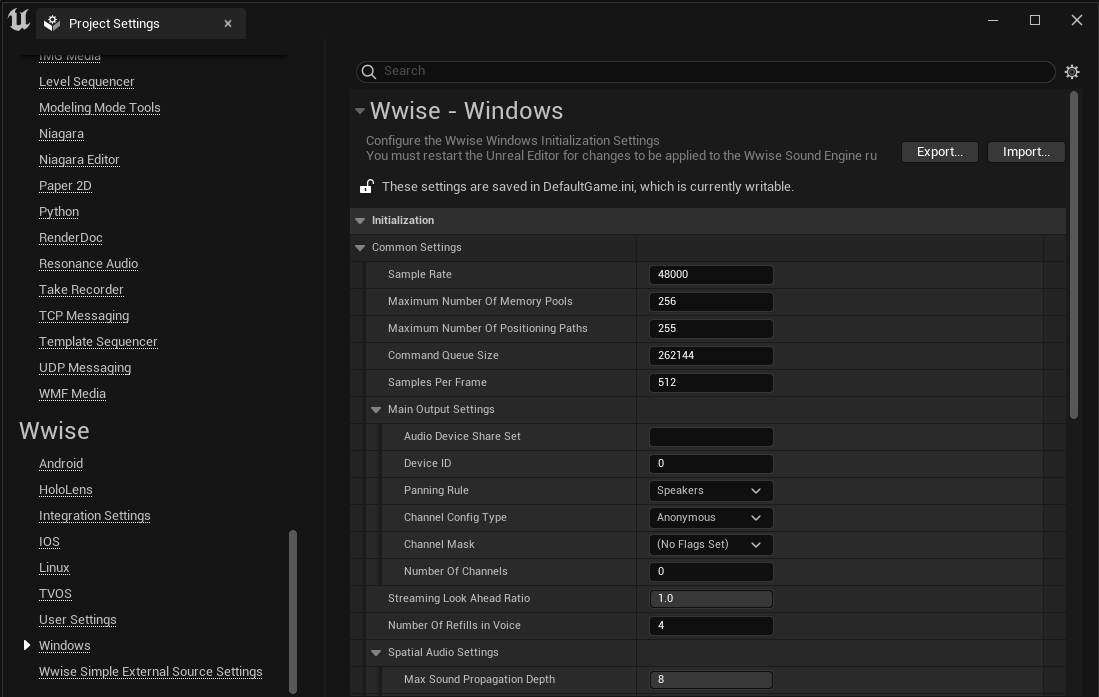
Task: Open the Channel Mask dropdown
Action: (710, 545)
